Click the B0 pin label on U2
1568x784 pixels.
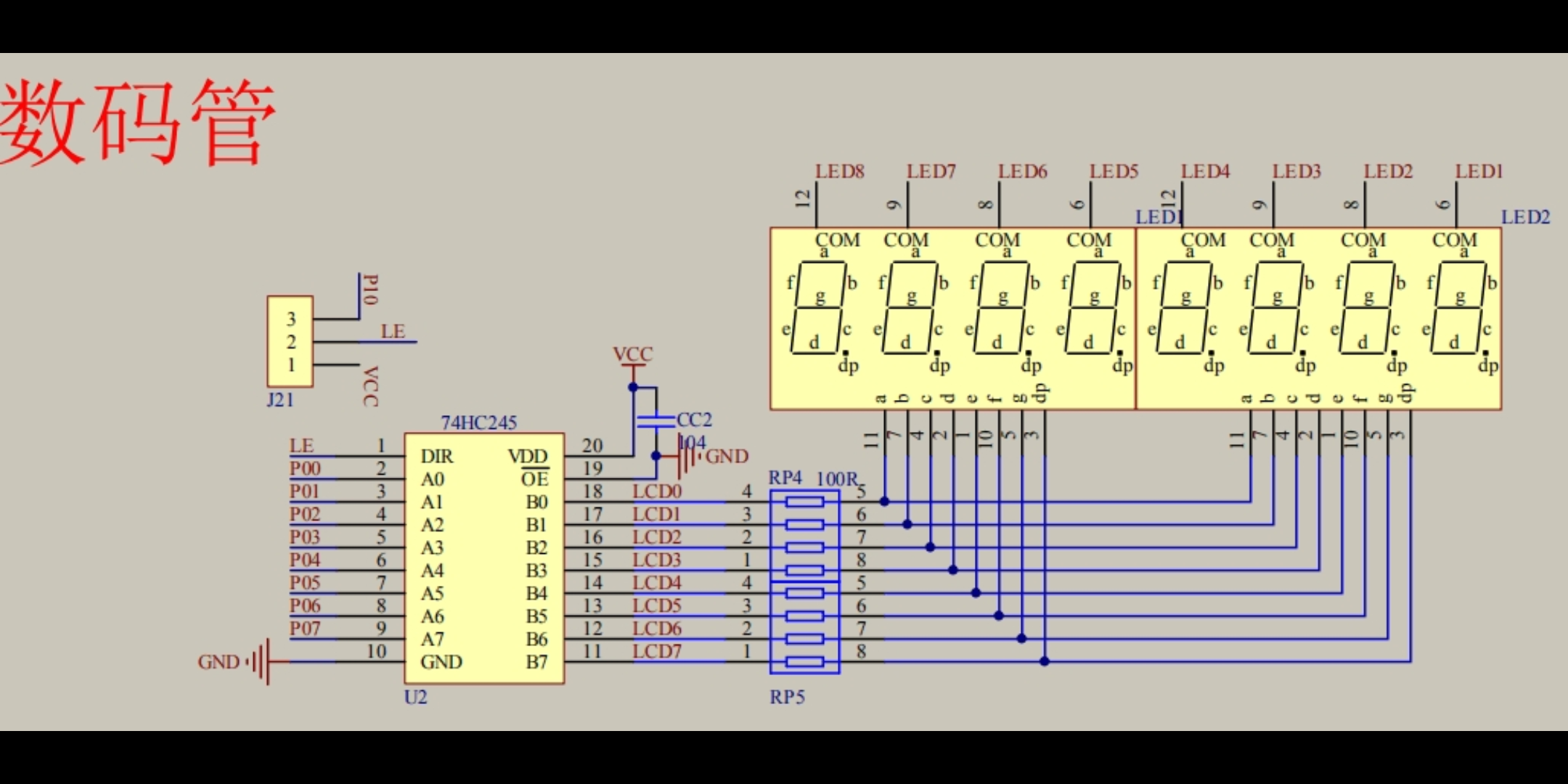coord(537,502)
